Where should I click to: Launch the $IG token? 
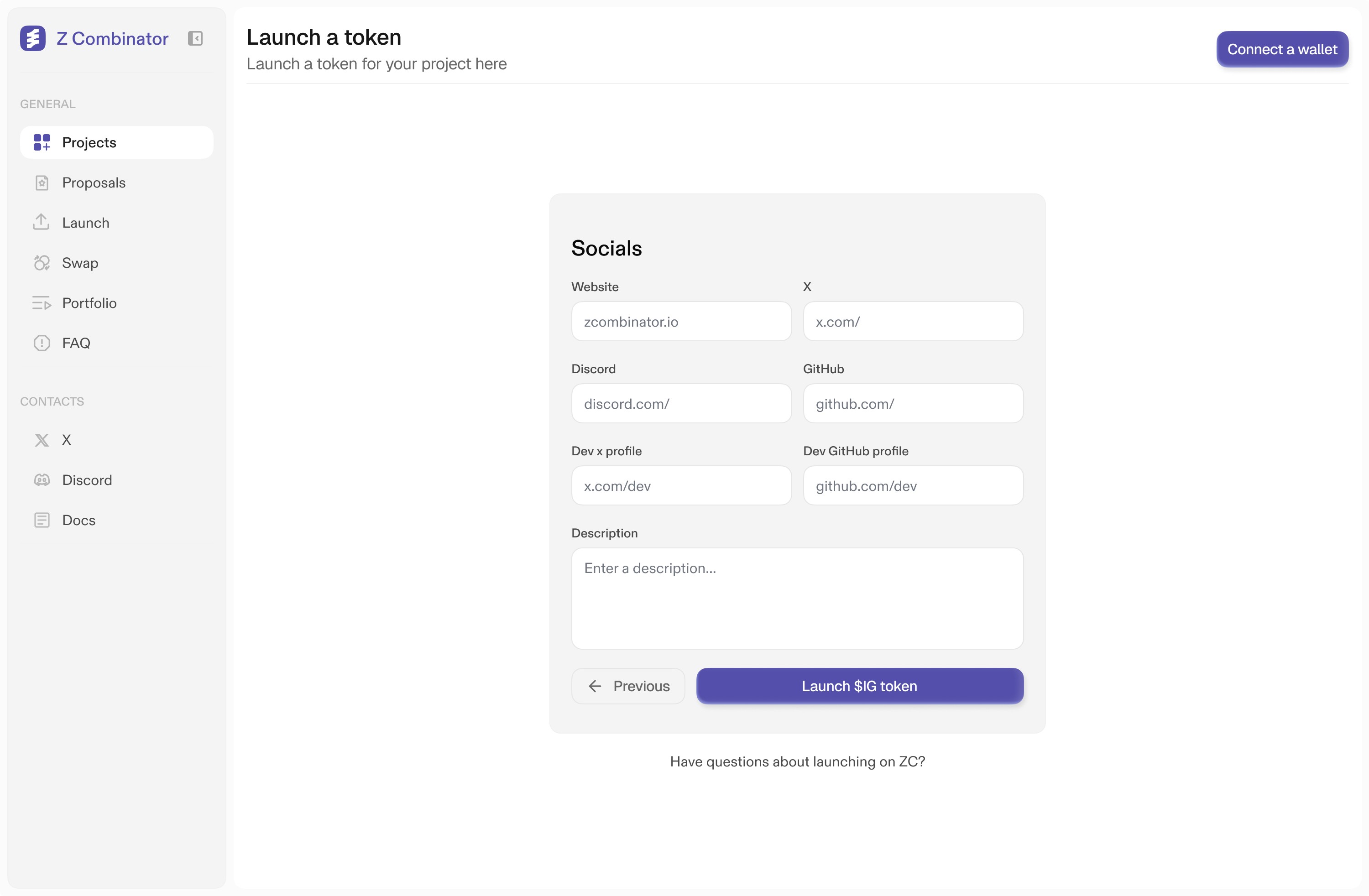click(x=859, y=686)
